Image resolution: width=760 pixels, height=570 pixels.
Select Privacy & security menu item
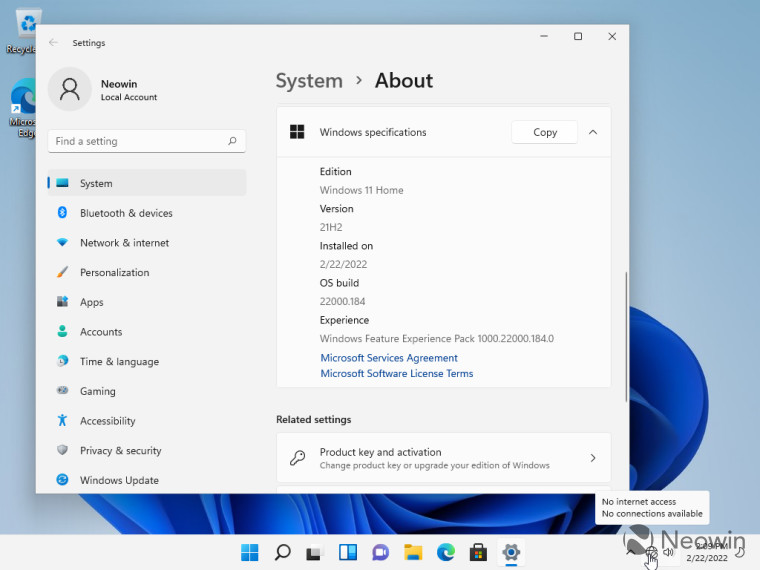coord(120,451)
